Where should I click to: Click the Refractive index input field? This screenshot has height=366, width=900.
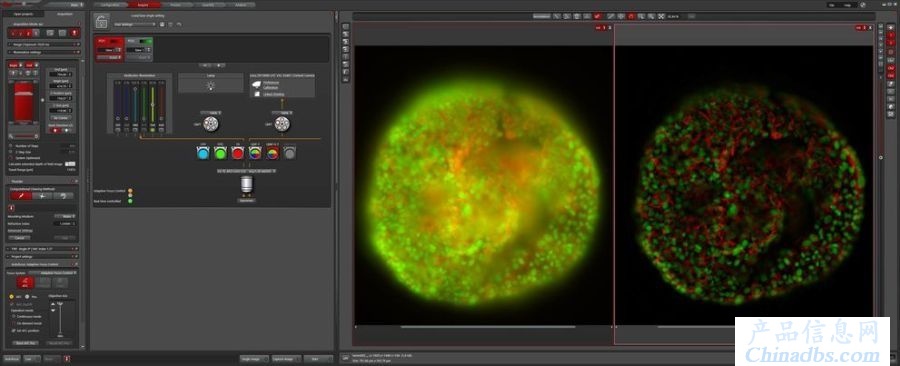click(x=65, y=223)
